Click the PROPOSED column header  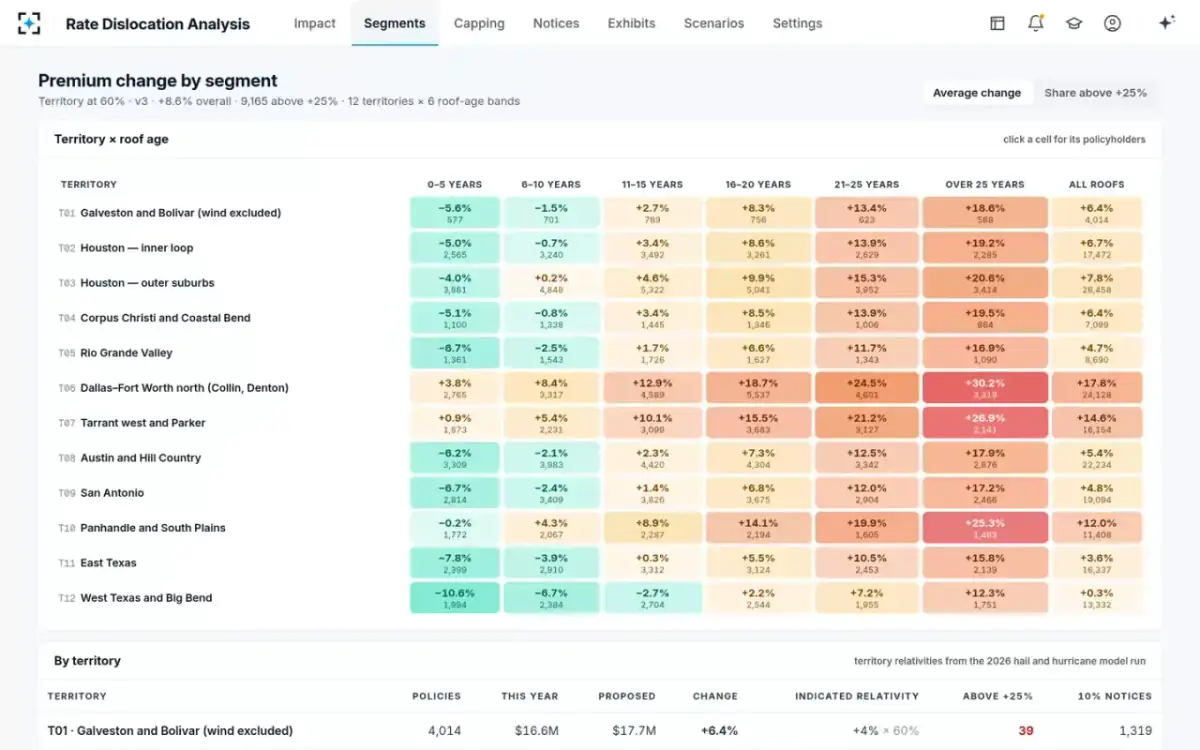pos(627,696)
